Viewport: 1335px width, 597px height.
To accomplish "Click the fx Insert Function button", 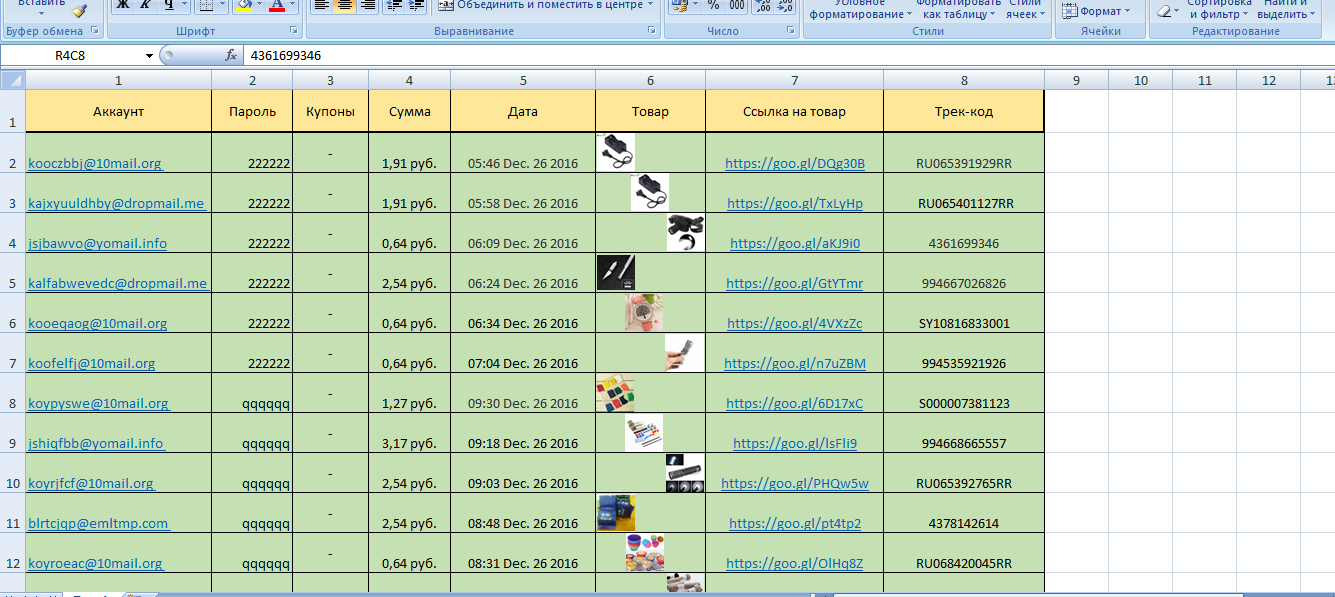I will click(231, 56).
